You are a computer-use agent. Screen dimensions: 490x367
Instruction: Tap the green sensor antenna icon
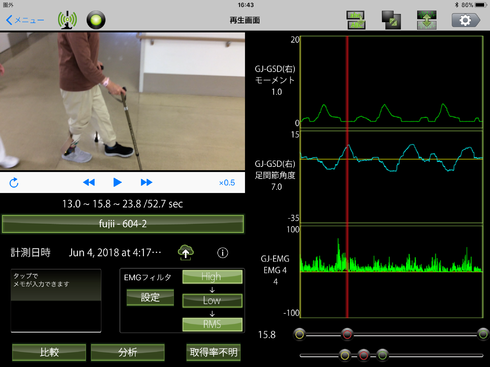(67, 20)
